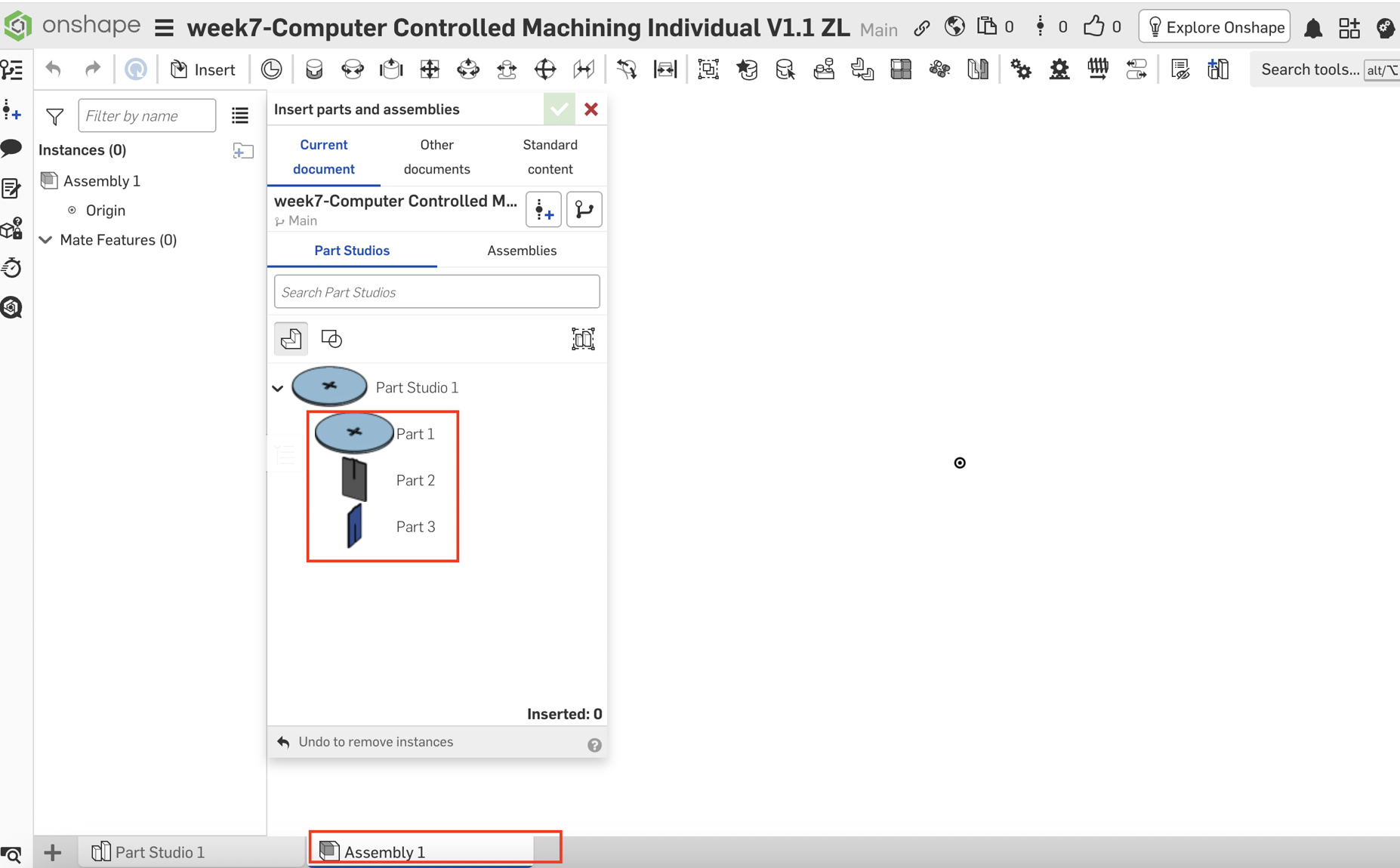Select the Tangent mate tool
1400x868 pixels.
(x=626, y=69)
